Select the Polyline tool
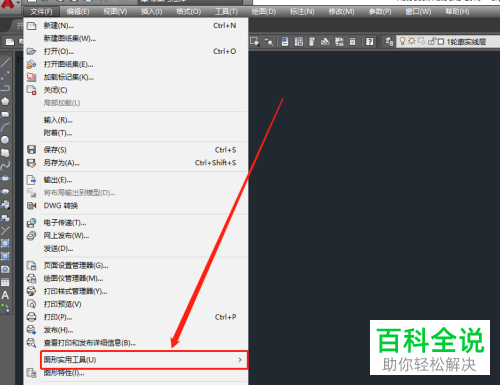Image resolution: width=500 pixels, height=385 pixels. click(x=5, y=88)
